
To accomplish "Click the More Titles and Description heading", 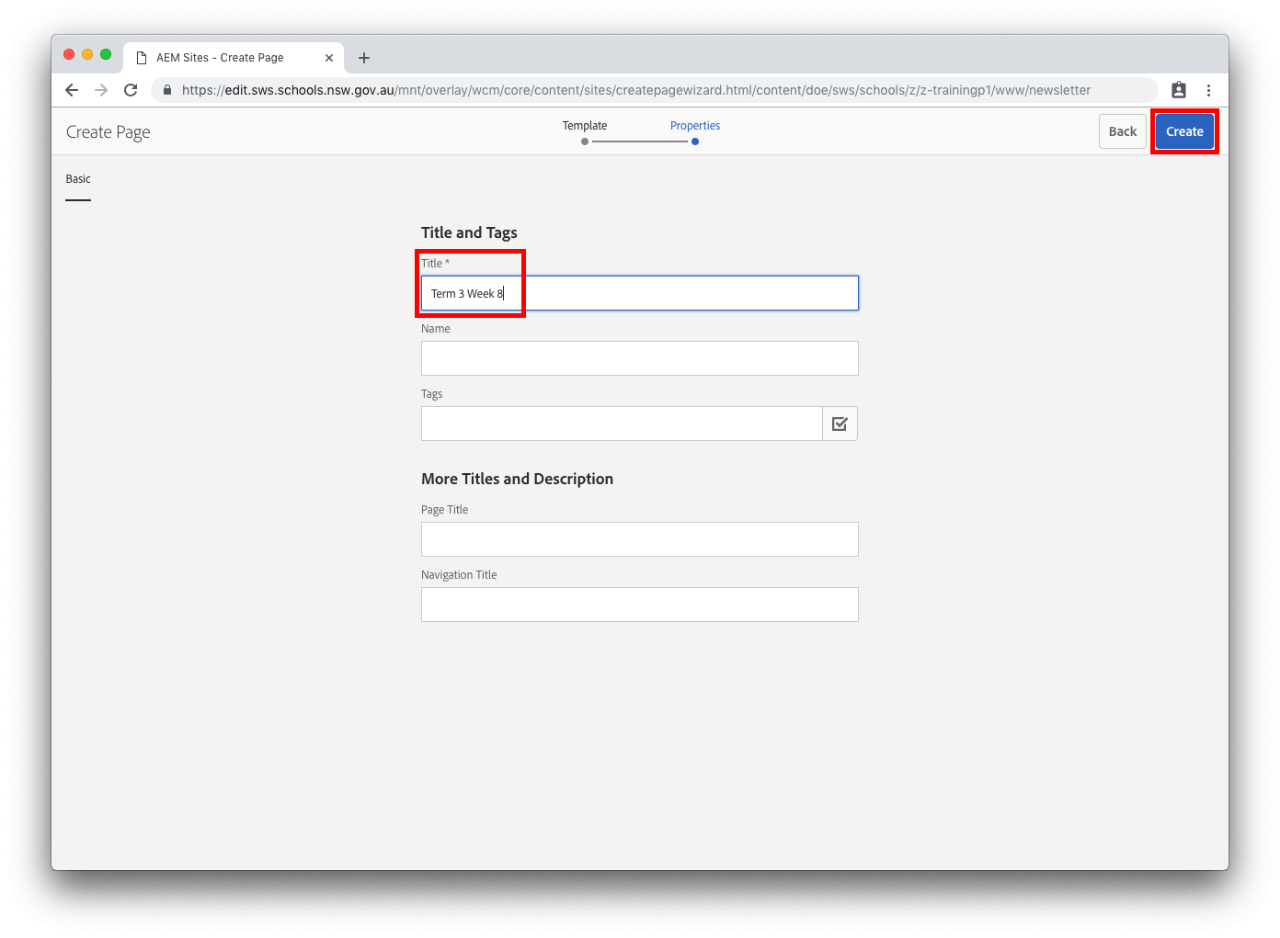I will click(517, 479).
